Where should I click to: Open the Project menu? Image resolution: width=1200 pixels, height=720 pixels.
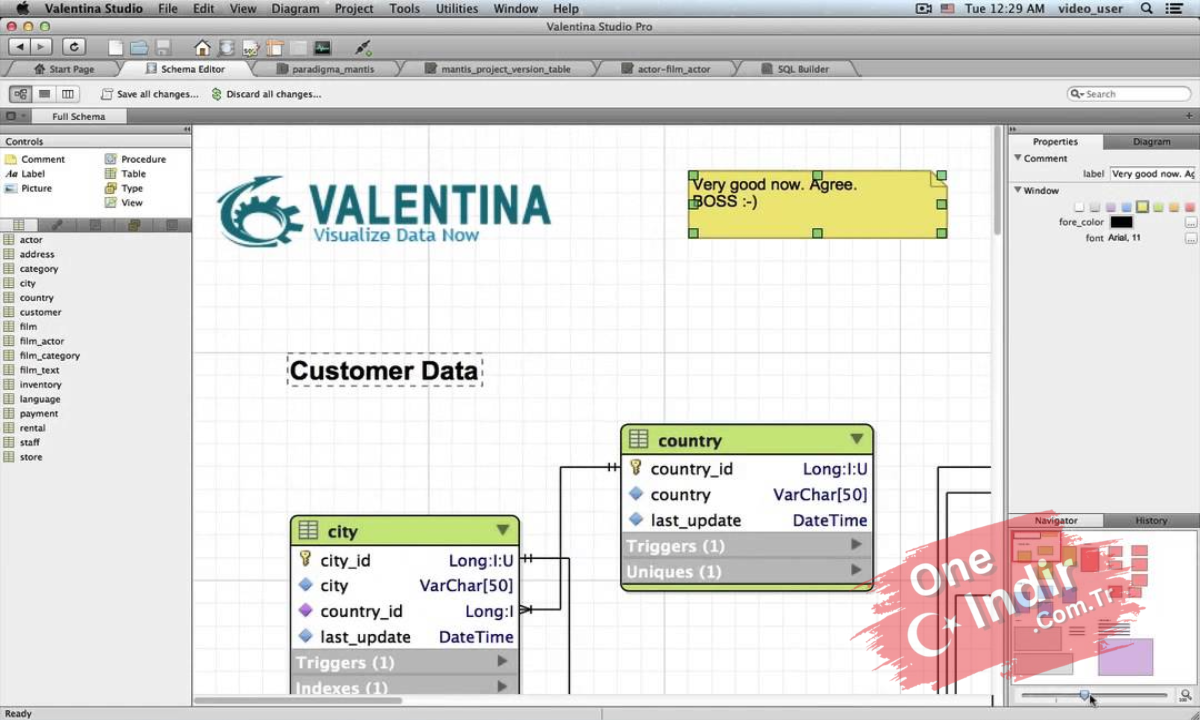click(x=354, y=8)
